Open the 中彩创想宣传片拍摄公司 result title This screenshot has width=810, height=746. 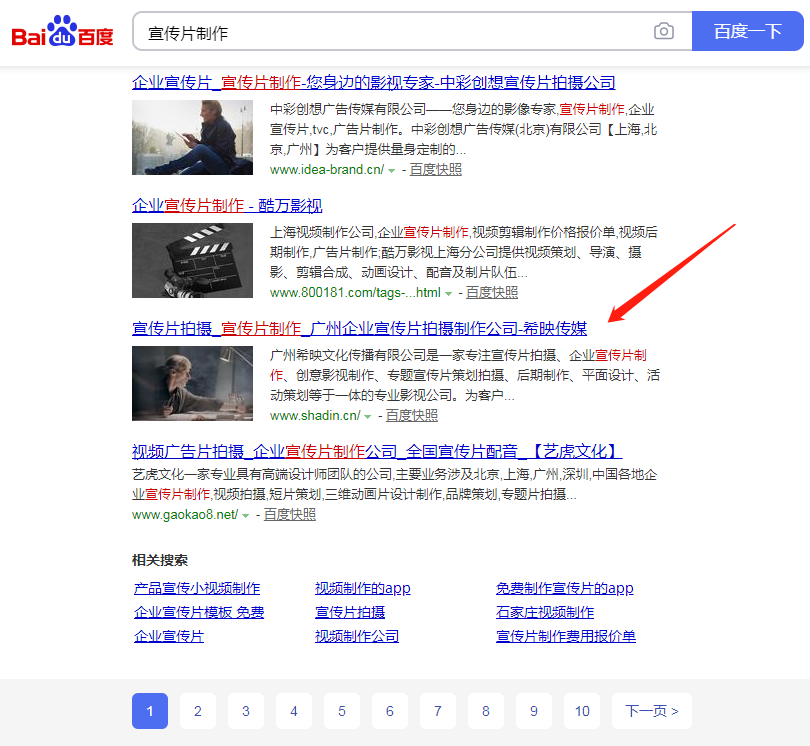click(373, 82)
